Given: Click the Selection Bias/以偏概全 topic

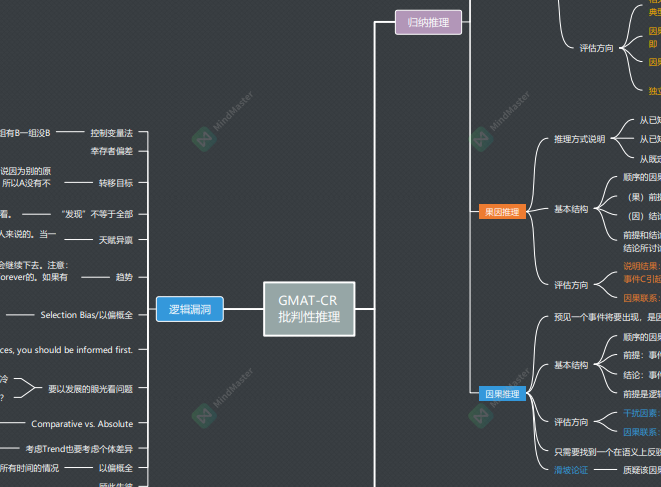Looking at the screenshot, I should (x=86, y=315).
